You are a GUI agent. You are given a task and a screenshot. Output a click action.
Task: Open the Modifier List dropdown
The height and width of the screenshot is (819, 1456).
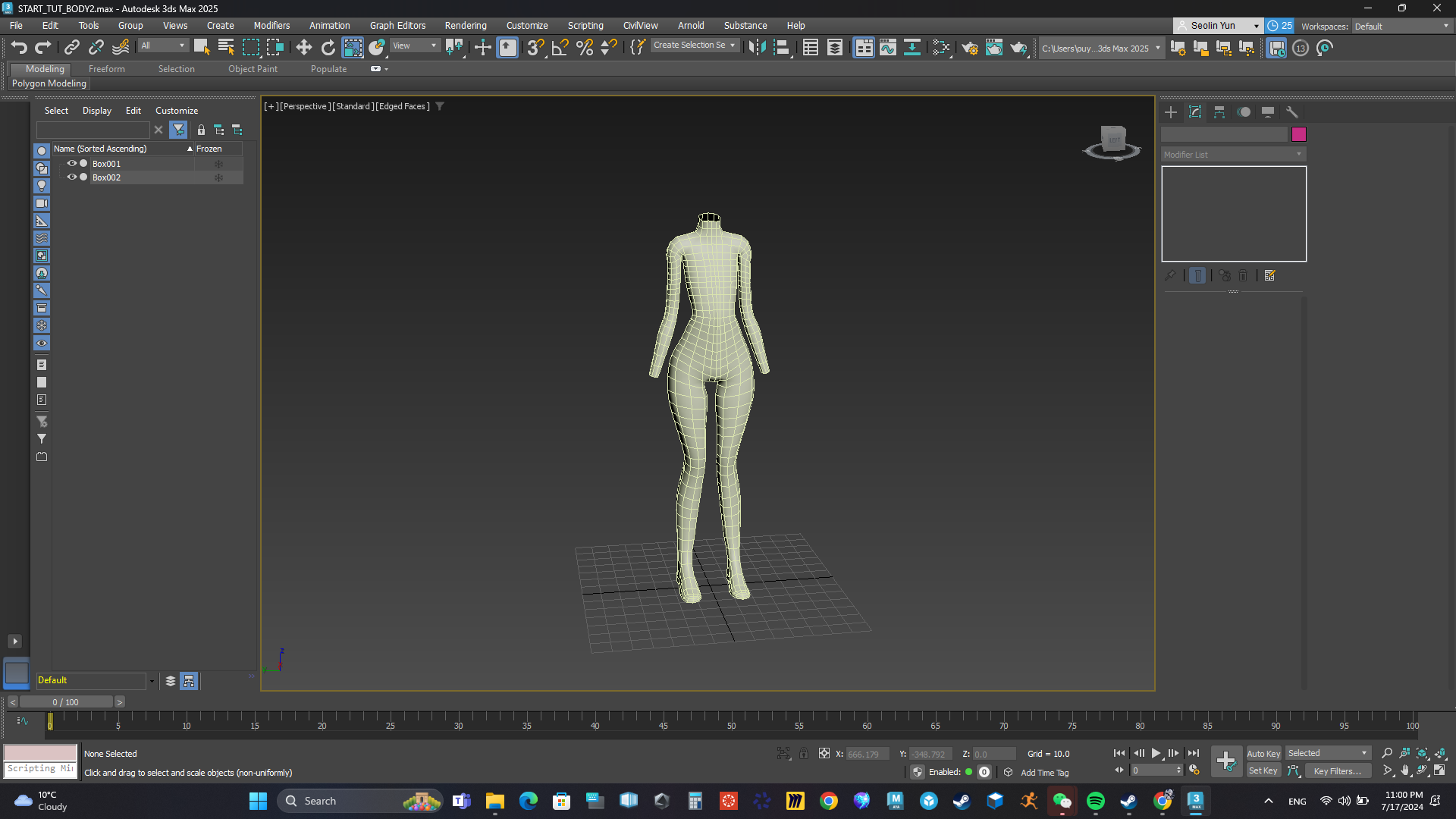pyautogui.click(x=1233, y=154)
